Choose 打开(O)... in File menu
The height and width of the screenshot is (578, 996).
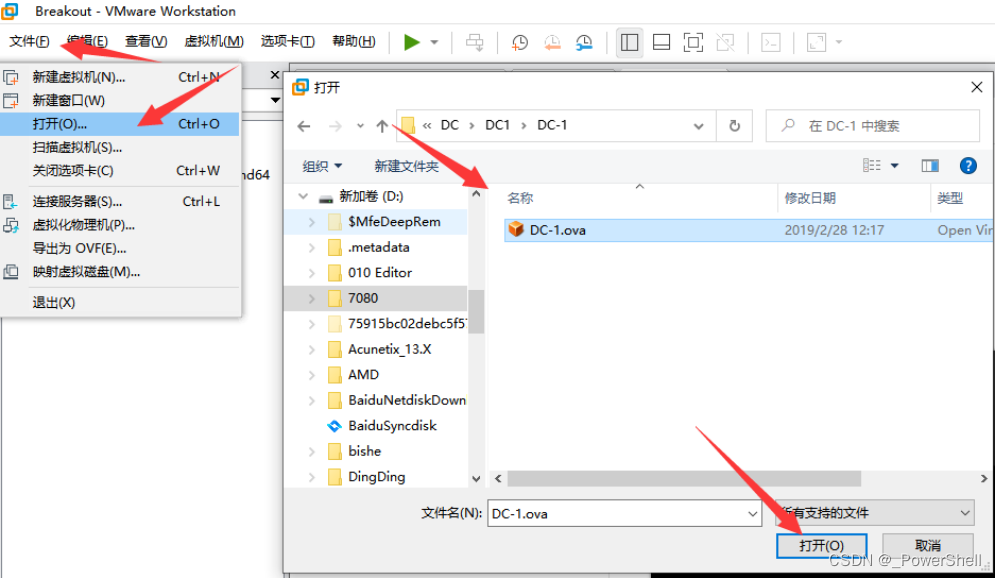(x=121, y=124)
